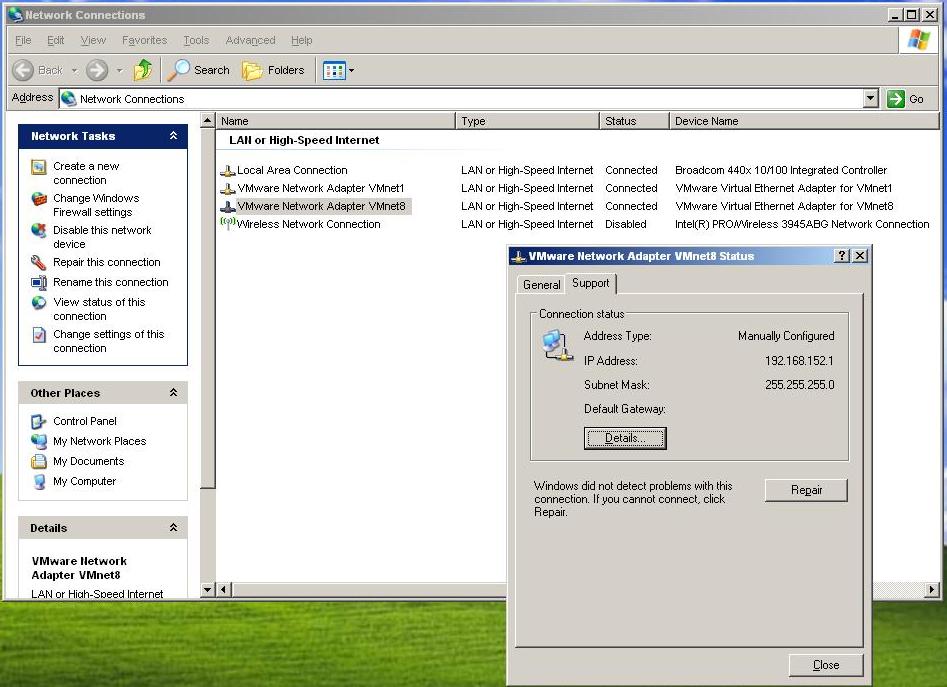Collapse the Details panel
The image size is (947, 687).
[173, 528]
